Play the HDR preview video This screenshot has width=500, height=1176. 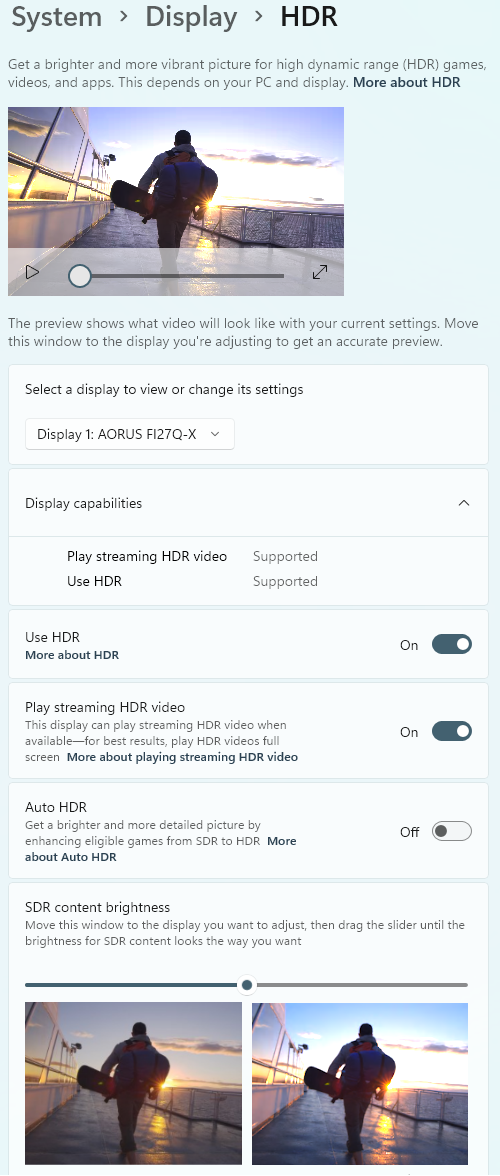click(31, 272)
